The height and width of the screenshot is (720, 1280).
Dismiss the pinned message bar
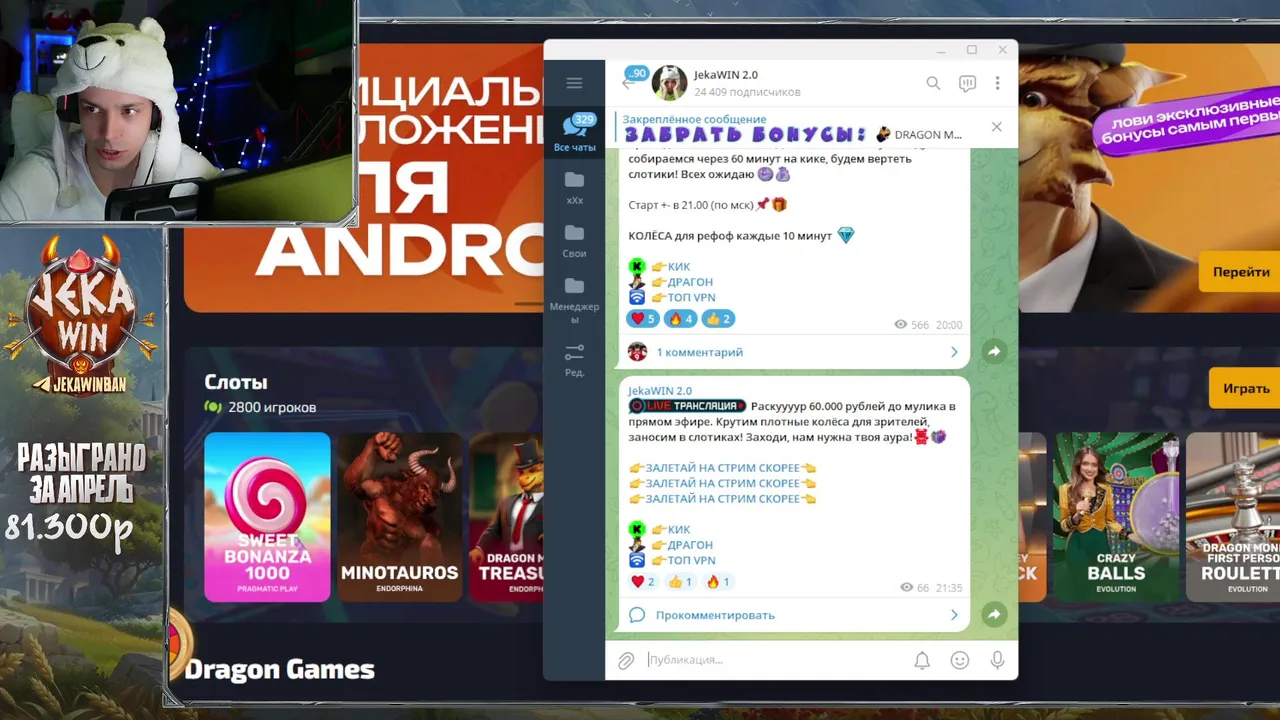click(996, 127)
